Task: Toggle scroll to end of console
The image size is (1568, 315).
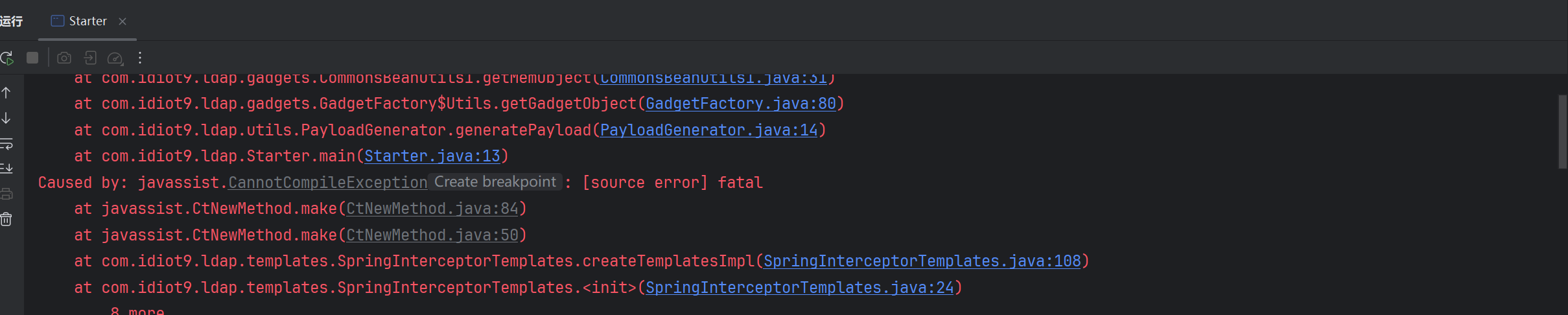Action: (6, 169)
